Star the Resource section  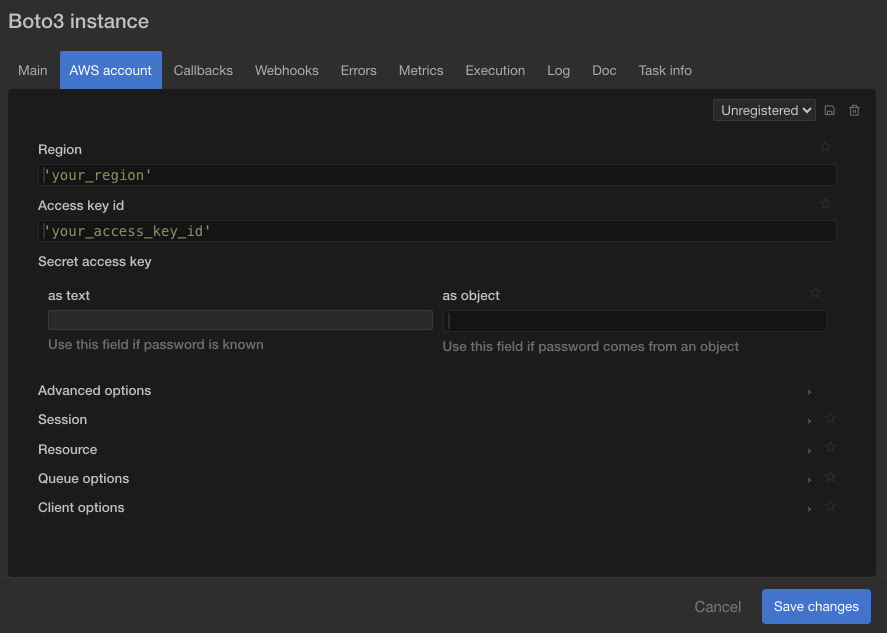coord(830,447)
